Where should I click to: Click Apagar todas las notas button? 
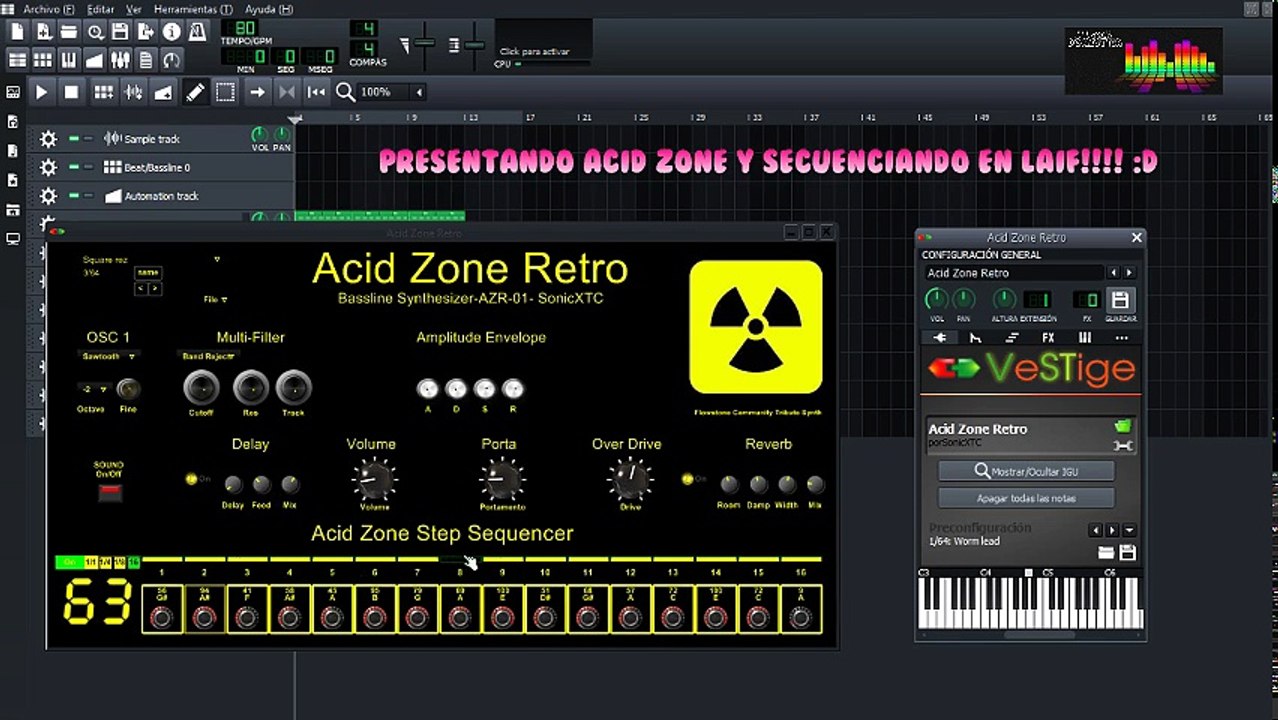point(1026,498)
